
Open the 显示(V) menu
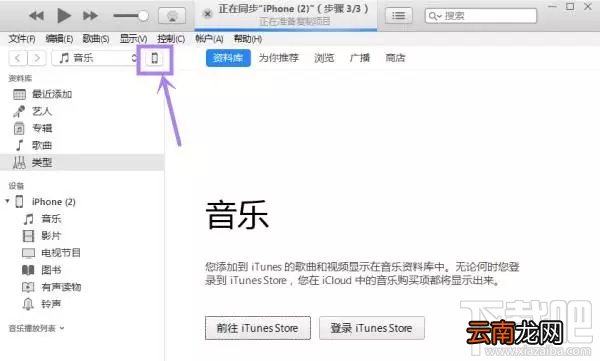point(134,39)
